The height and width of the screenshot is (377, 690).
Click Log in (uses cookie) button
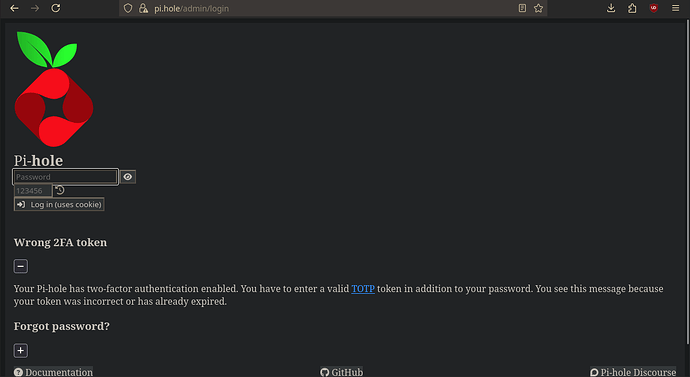tap(59, 205)
